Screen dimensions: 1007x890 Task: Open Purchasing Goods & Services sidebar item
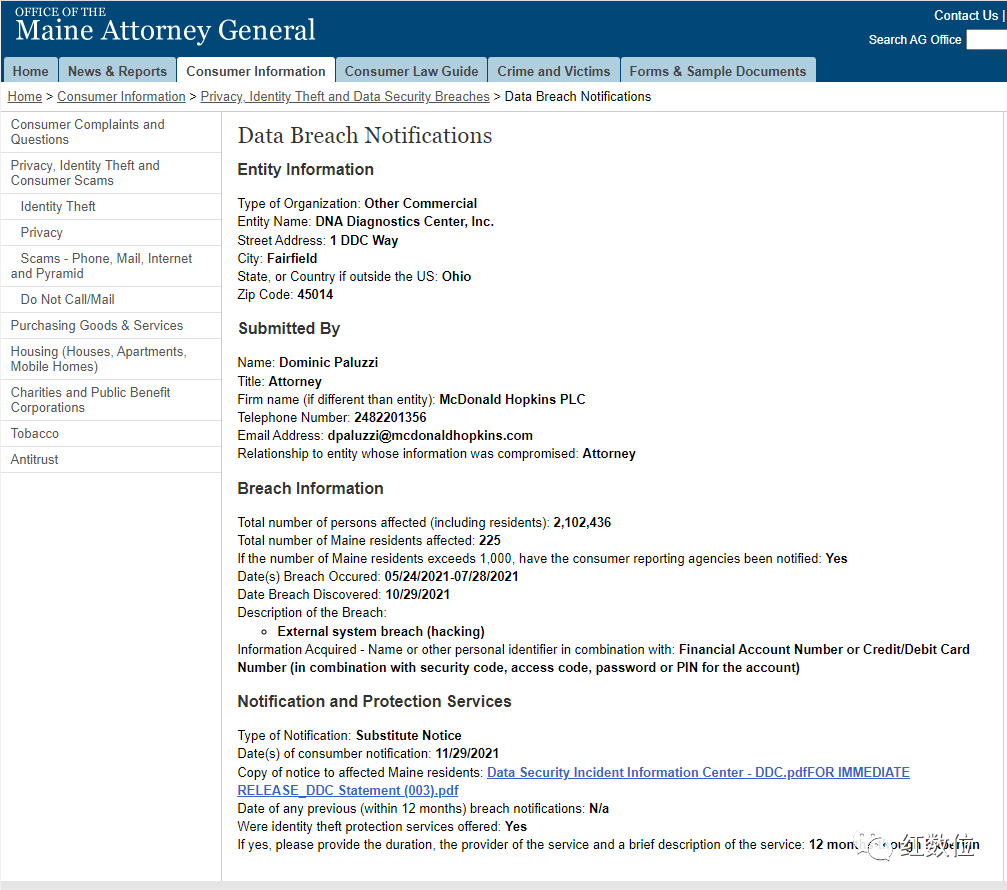click(x=111, y=326)
